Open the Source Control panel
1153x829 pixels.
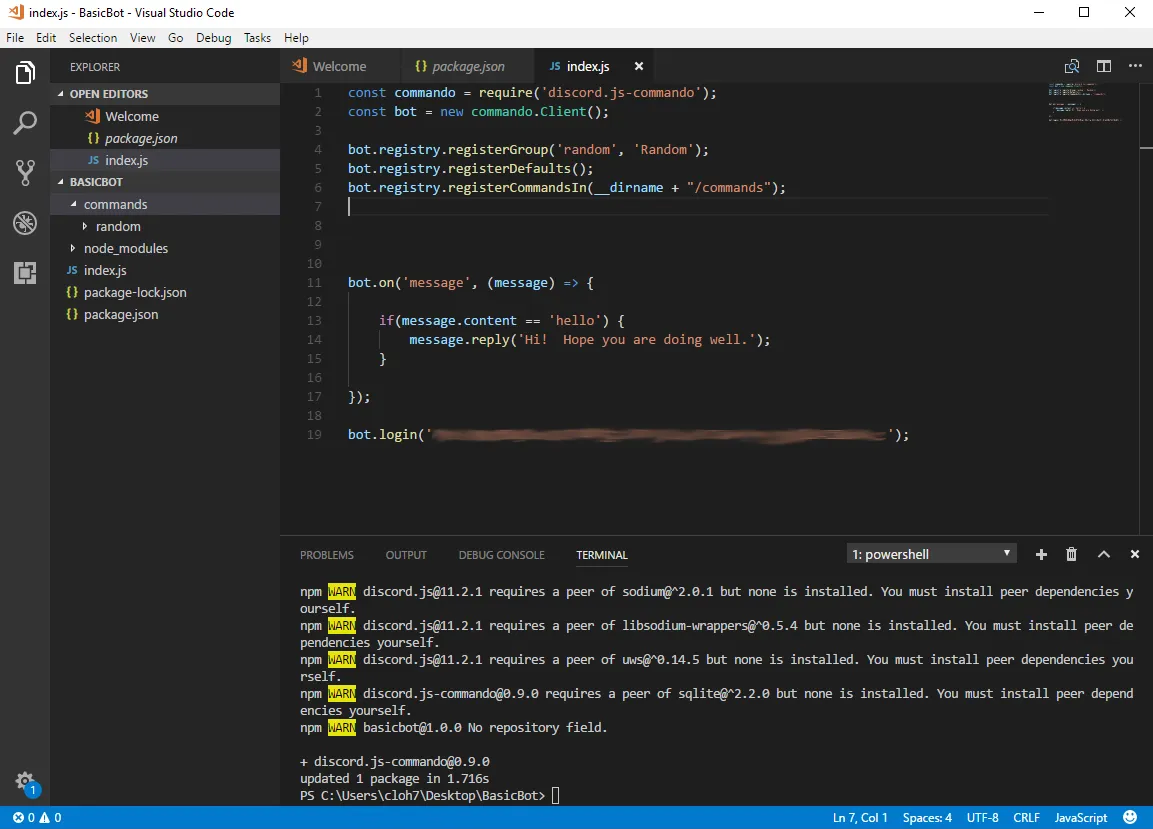coord(25,171)
